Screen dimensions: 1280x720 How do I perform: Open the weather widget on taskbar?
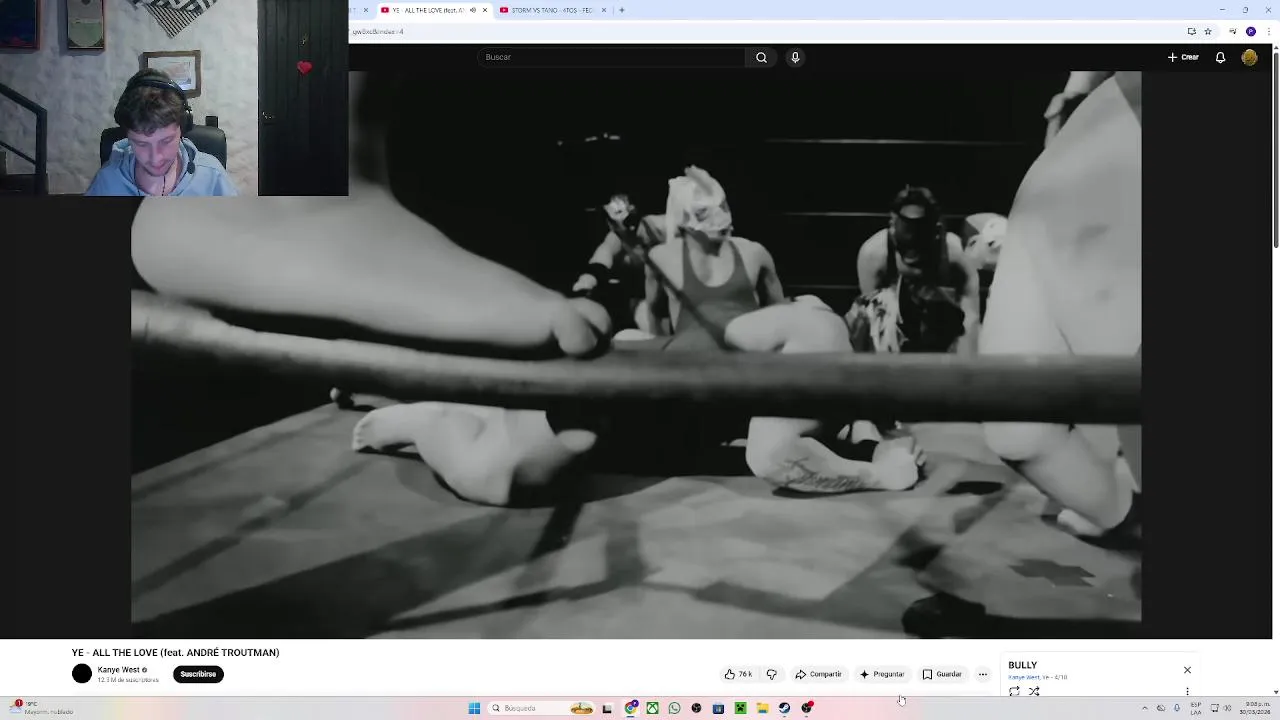(x=42, y=708)
